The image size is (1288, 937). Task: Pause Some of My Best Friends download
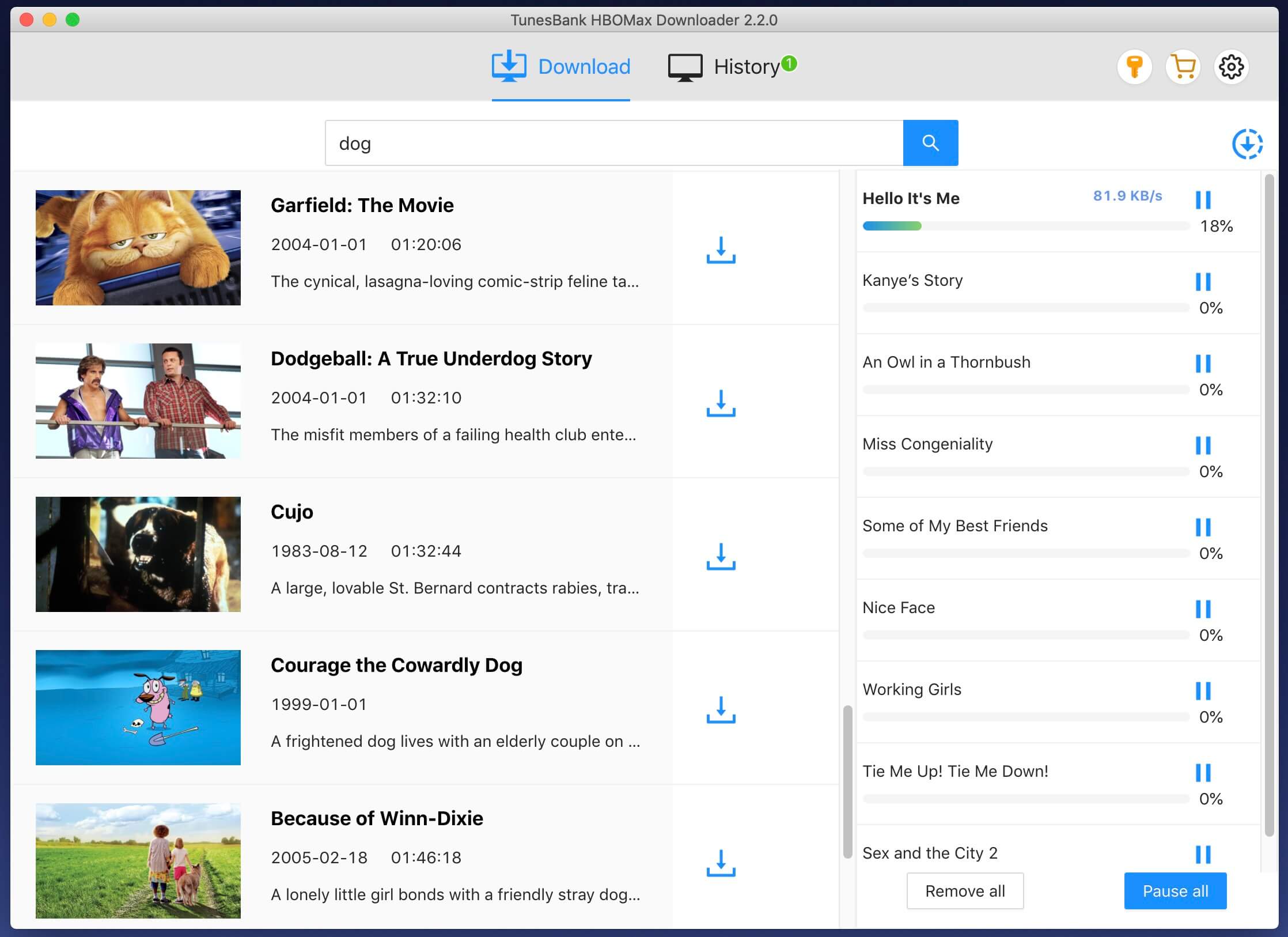pos(1203,527)
